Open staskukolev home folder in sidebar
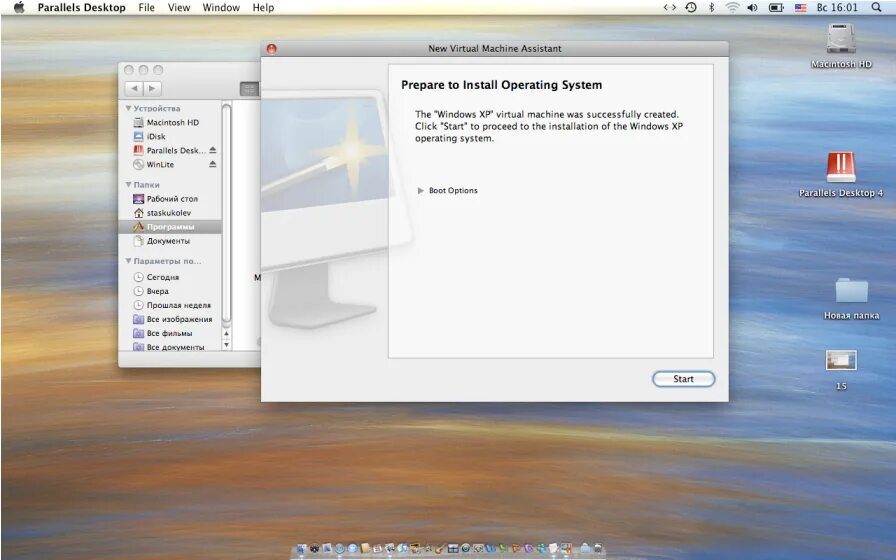This screenshot has height=560, width=896. coord(169,213)
